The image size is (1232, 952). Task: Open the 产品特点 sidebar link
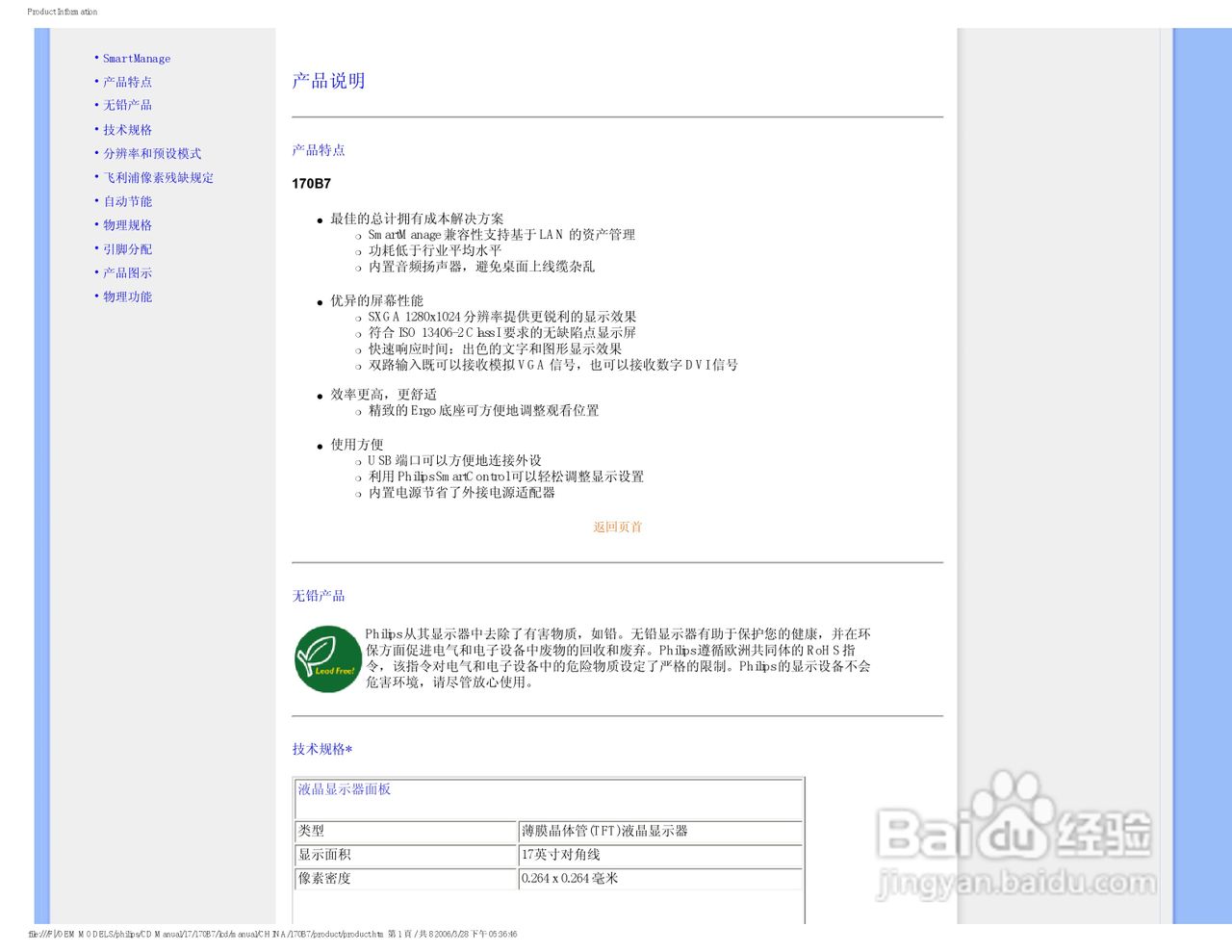pyautogui.click(x=127, y=82)
